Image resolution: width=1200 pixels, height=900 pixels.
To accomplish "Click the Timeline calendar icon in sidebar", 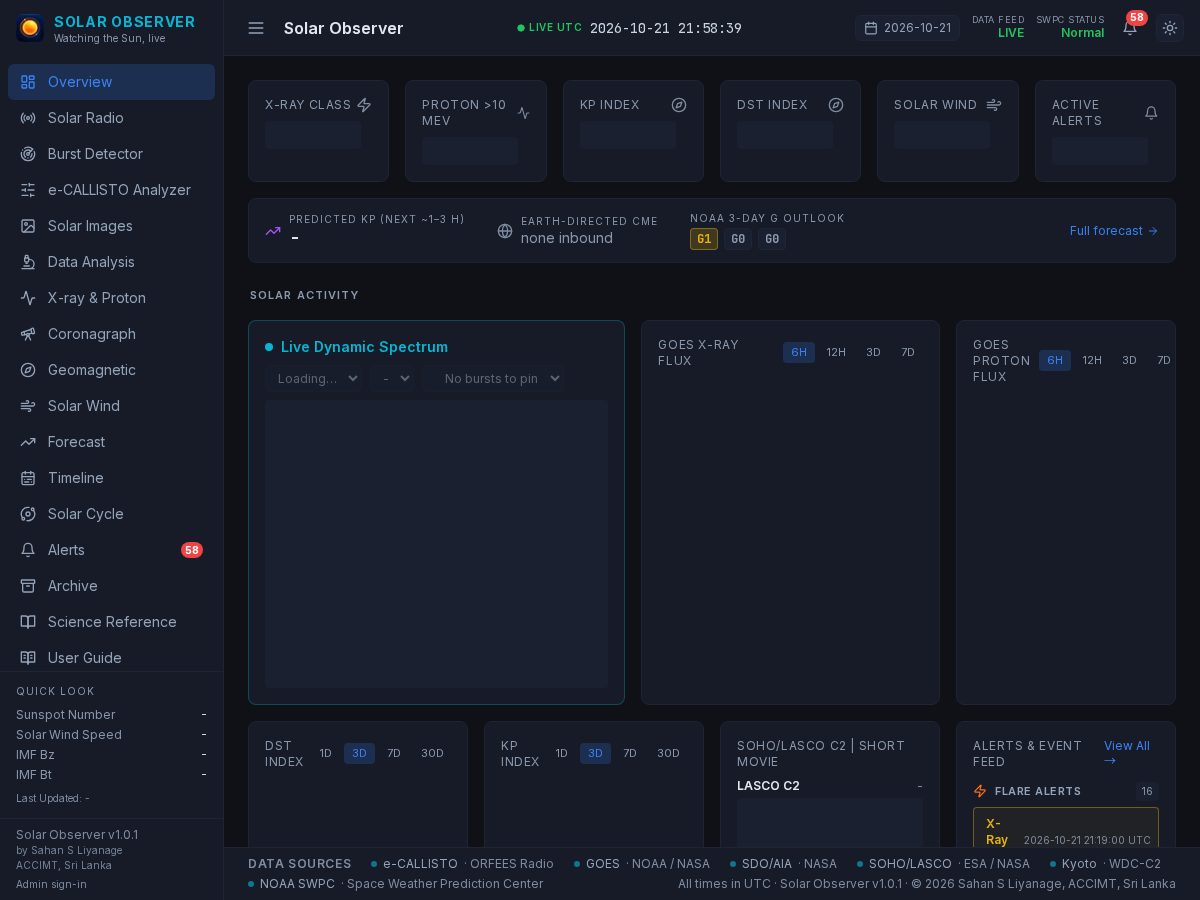I will 28,478.
